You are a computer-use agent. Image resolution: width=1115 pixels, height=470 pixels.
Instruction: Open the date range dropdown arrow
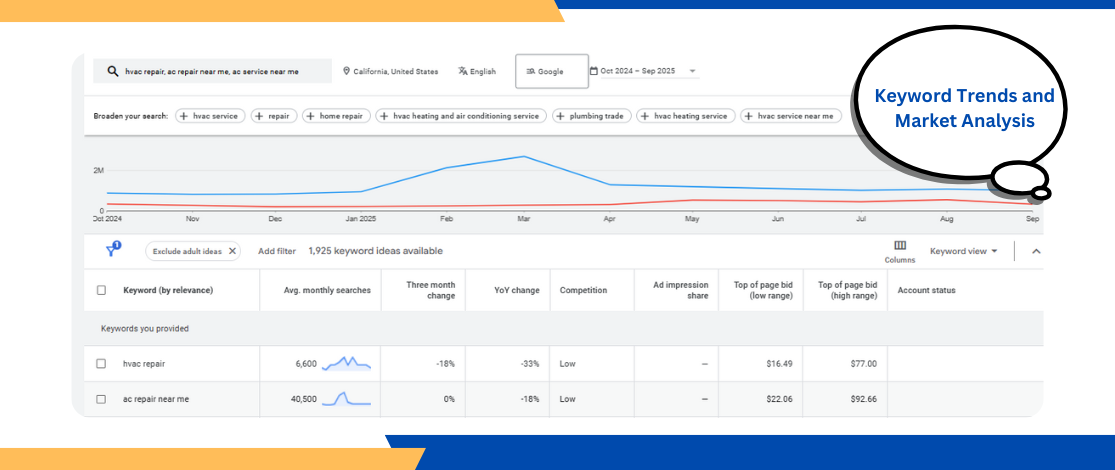(x=693, y=72)
